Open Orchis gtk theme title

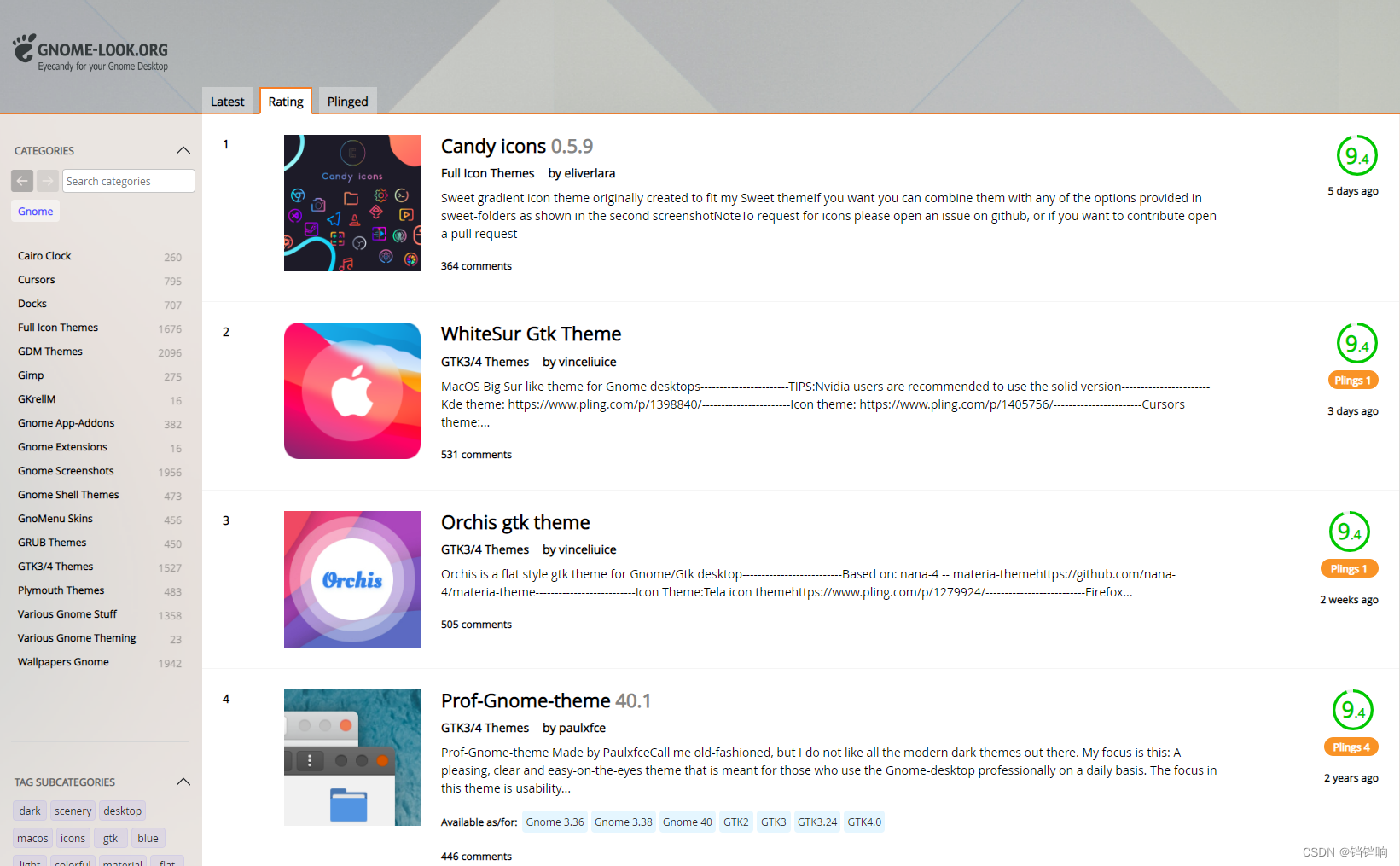(x=515, y=522)
